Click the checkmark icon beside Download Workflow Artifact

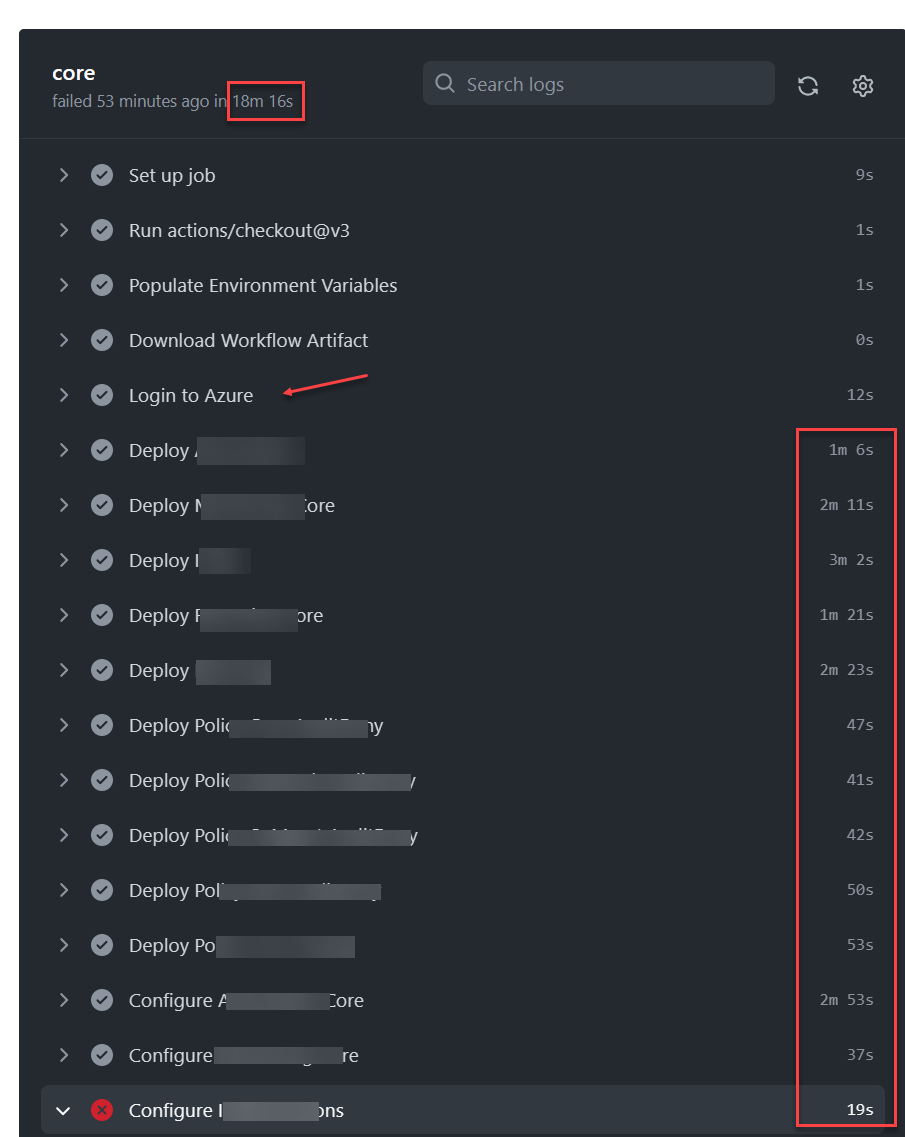point(101,339)
